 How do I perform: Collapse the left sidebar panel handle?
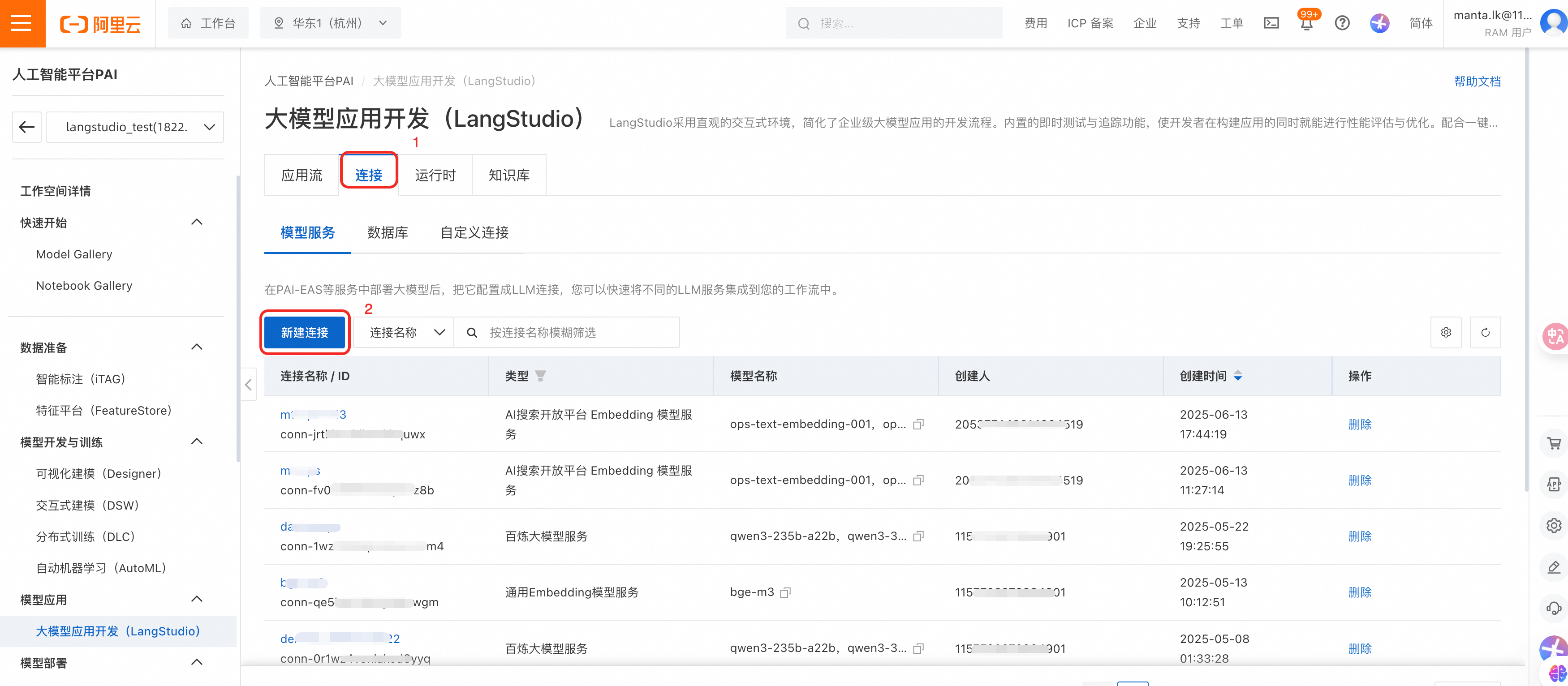point(248,384)
